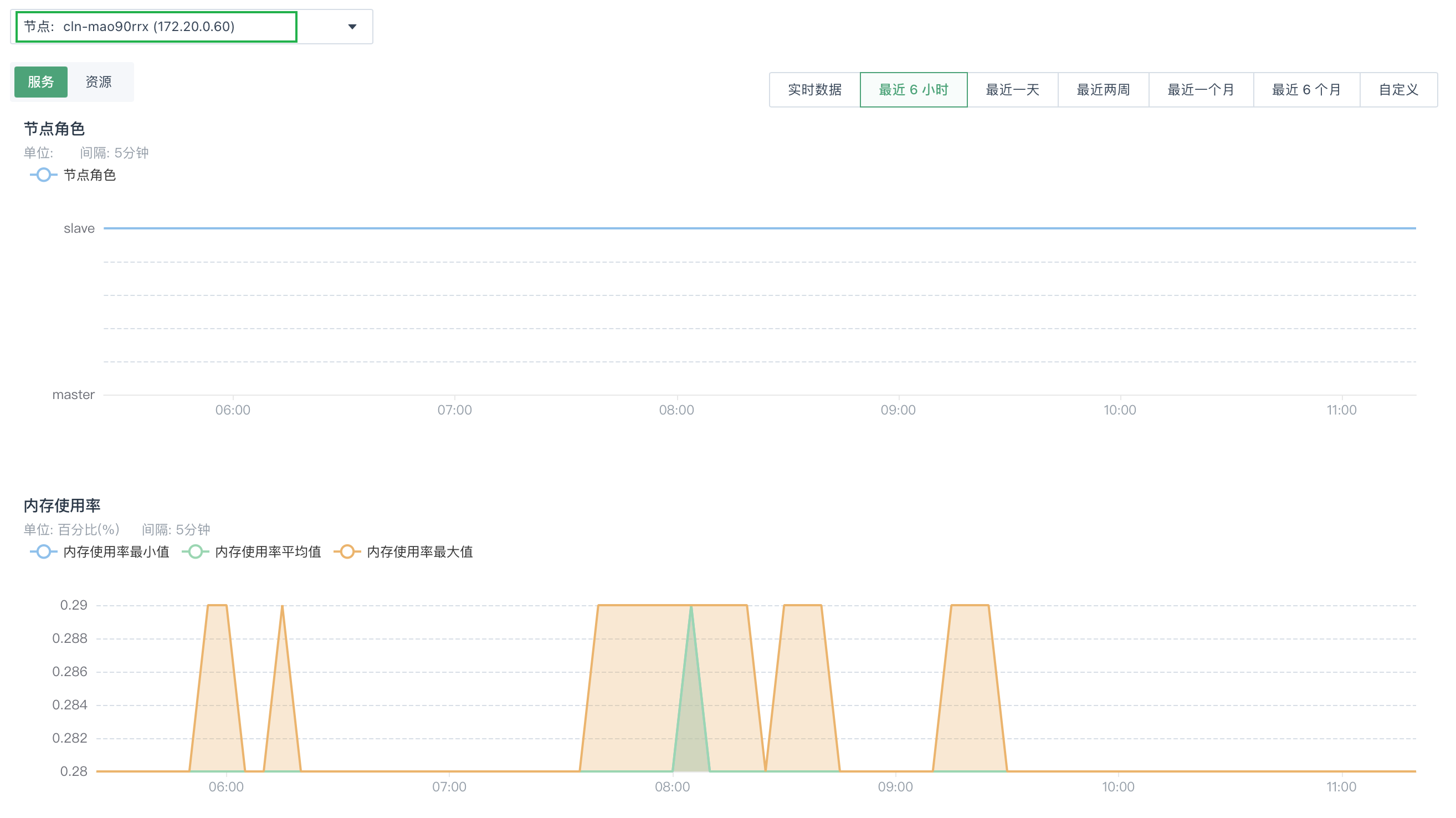
Task: Select 最近 6 小时 time range
Action: click(914, 90)
